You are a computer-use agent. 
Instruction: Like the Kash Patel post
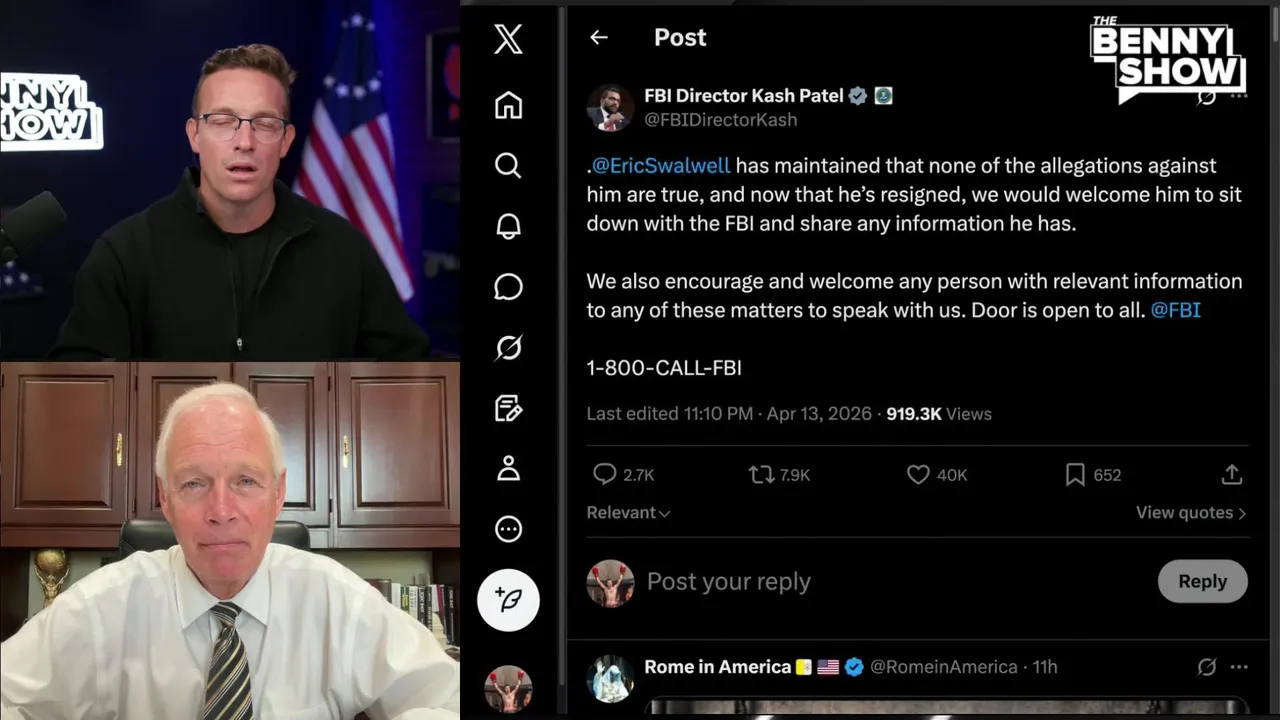pyautogui.click(x=918, y=475)
